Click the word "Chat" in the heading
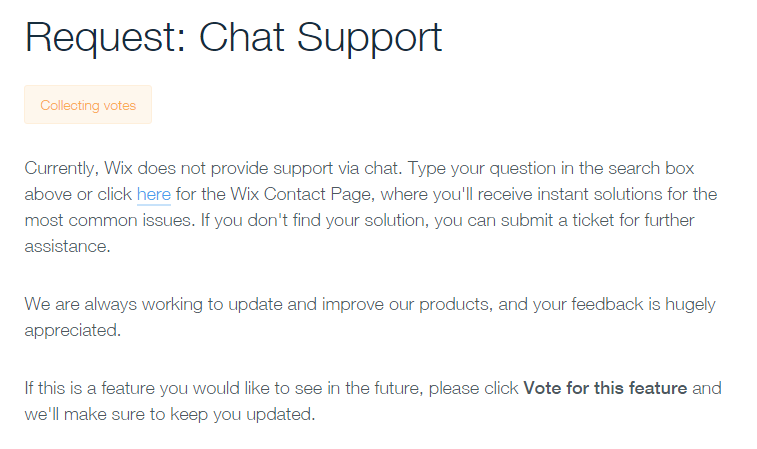This screenshot has width=757, height=449. (241, 37)
